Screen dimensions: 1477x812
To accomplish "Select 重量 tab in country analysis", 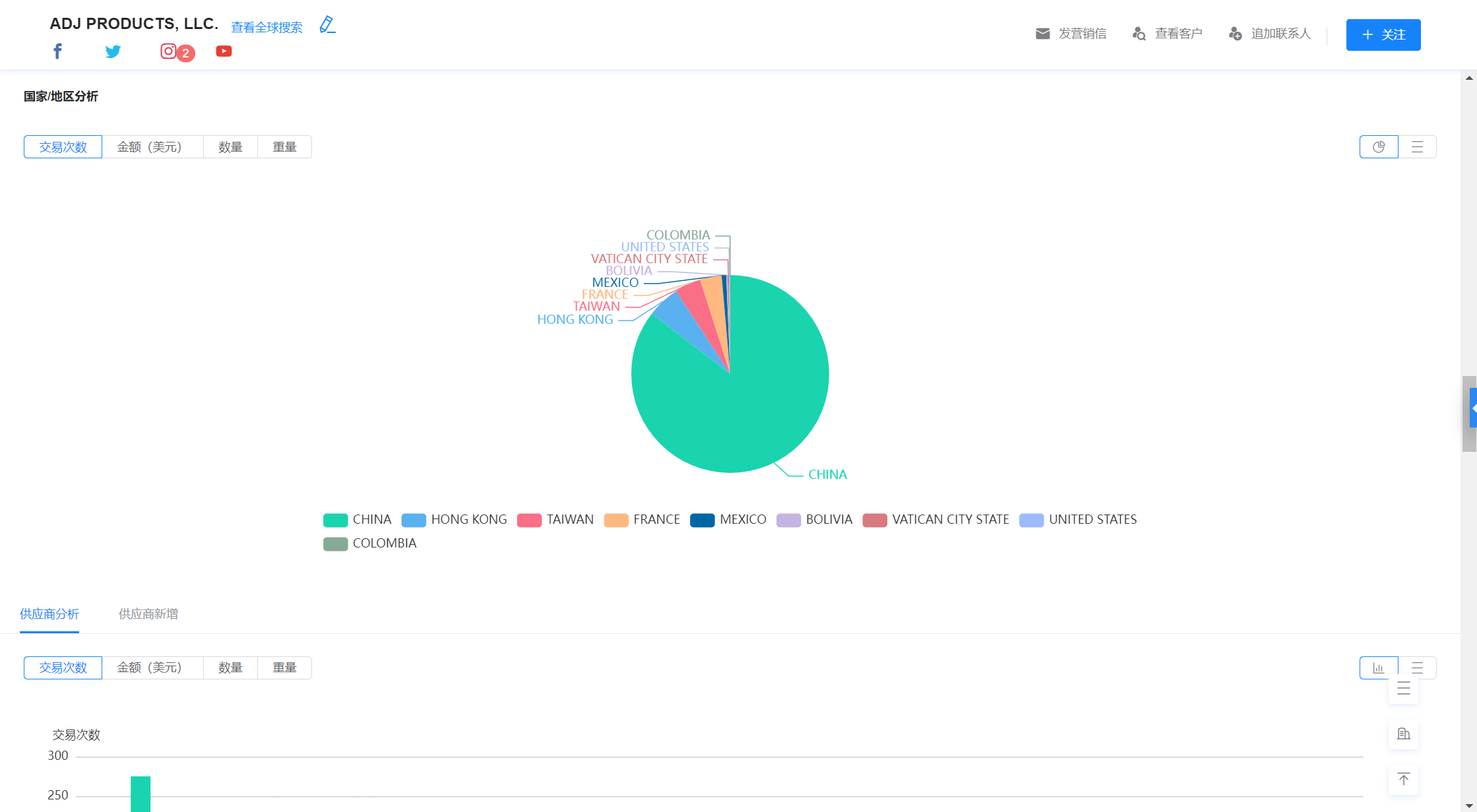I will tap(284, 147).
